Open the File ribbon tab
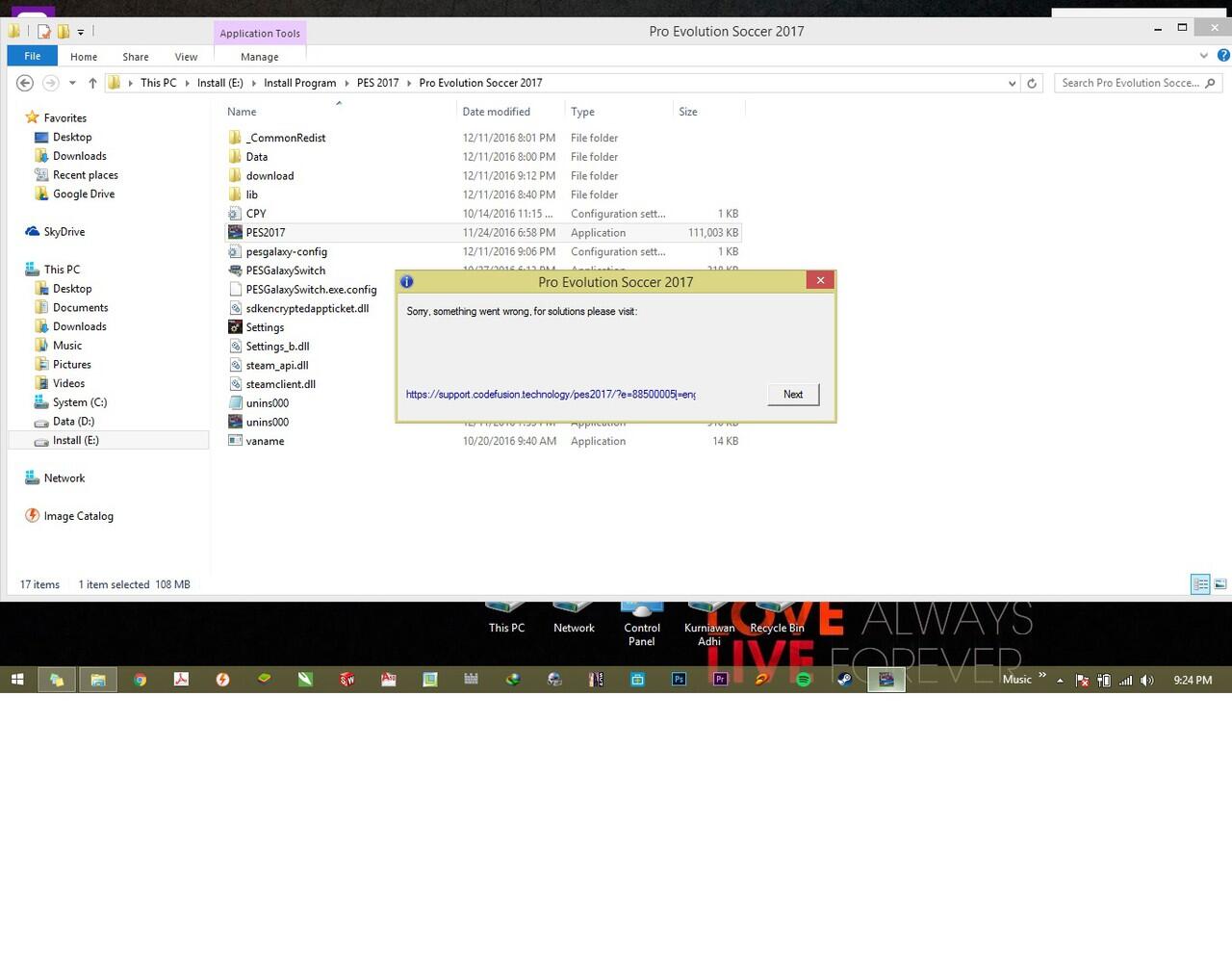The image size is (1232, 980). pyautogui.click(x=32, y=57)
